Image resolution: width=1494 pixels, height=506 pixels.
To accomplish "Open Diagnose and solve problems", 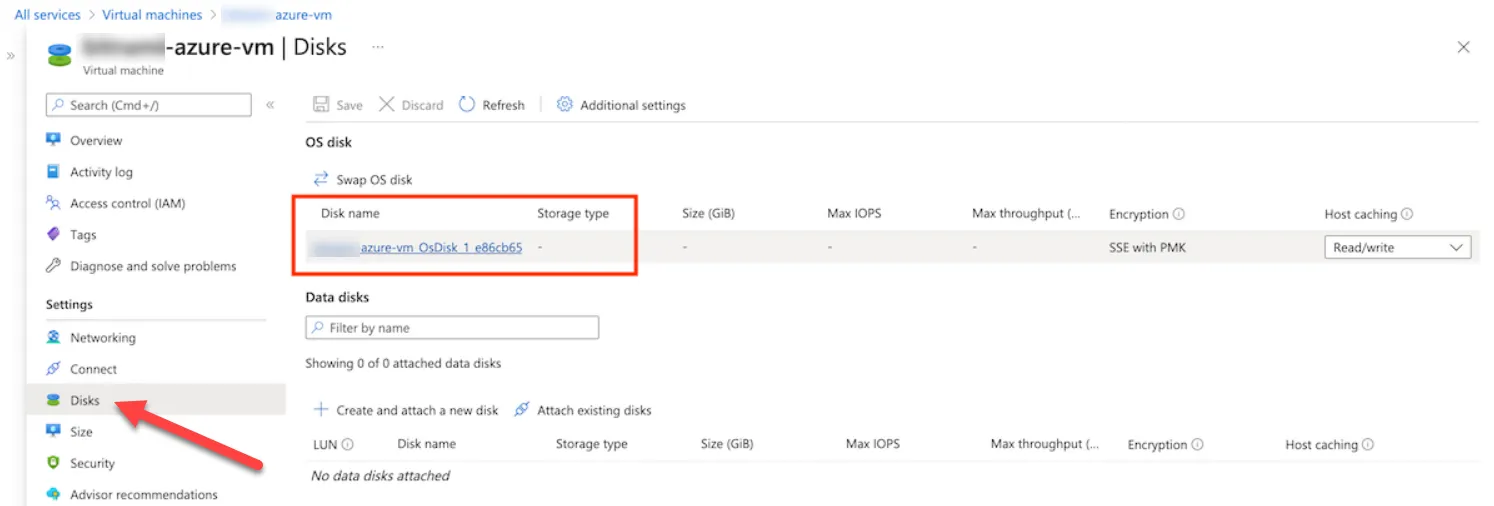I will 153,266.
